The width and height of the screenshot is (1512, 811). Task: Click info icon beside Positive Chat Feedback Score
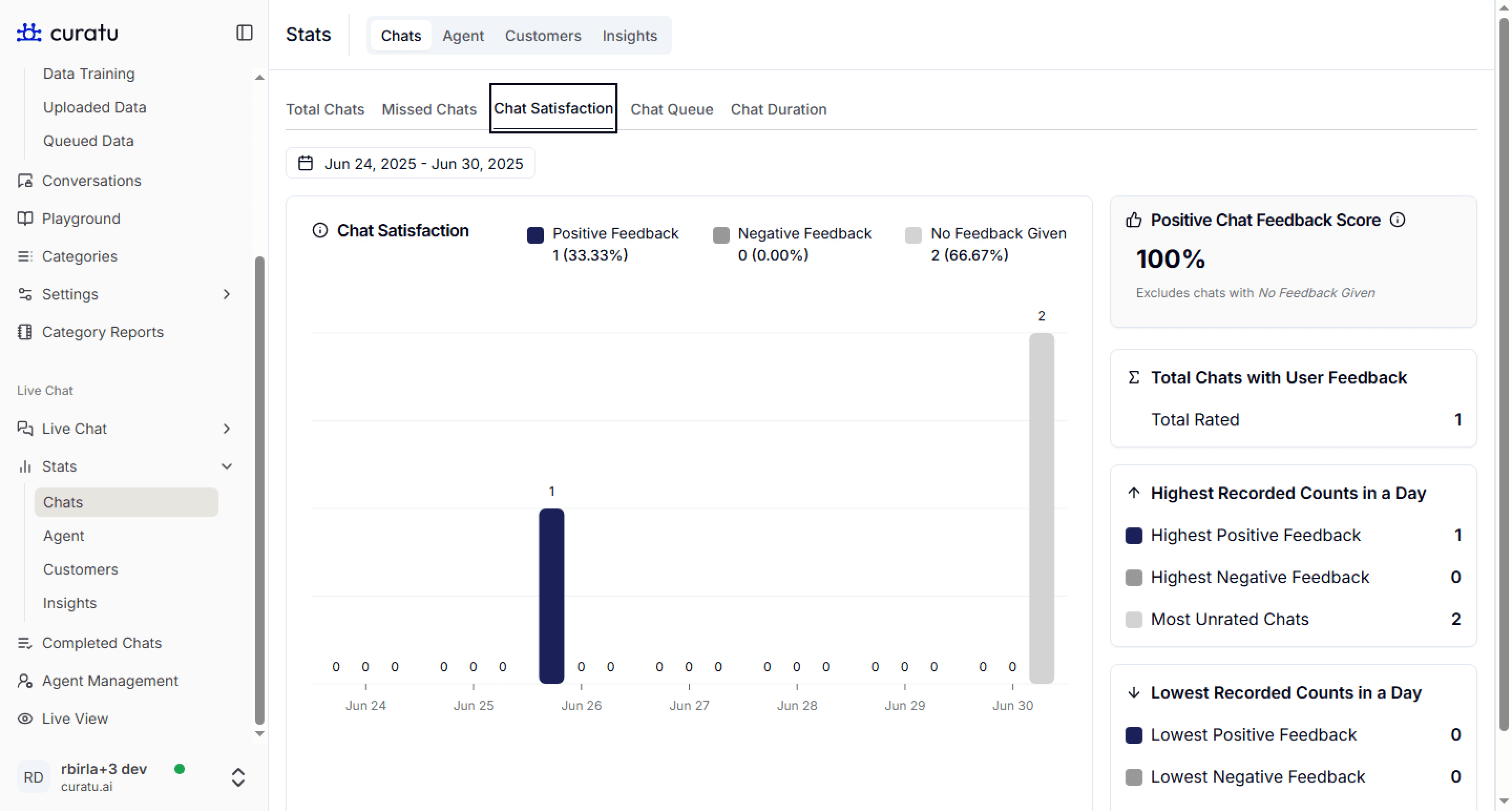pyautogui.click(x=1398, y=220)
